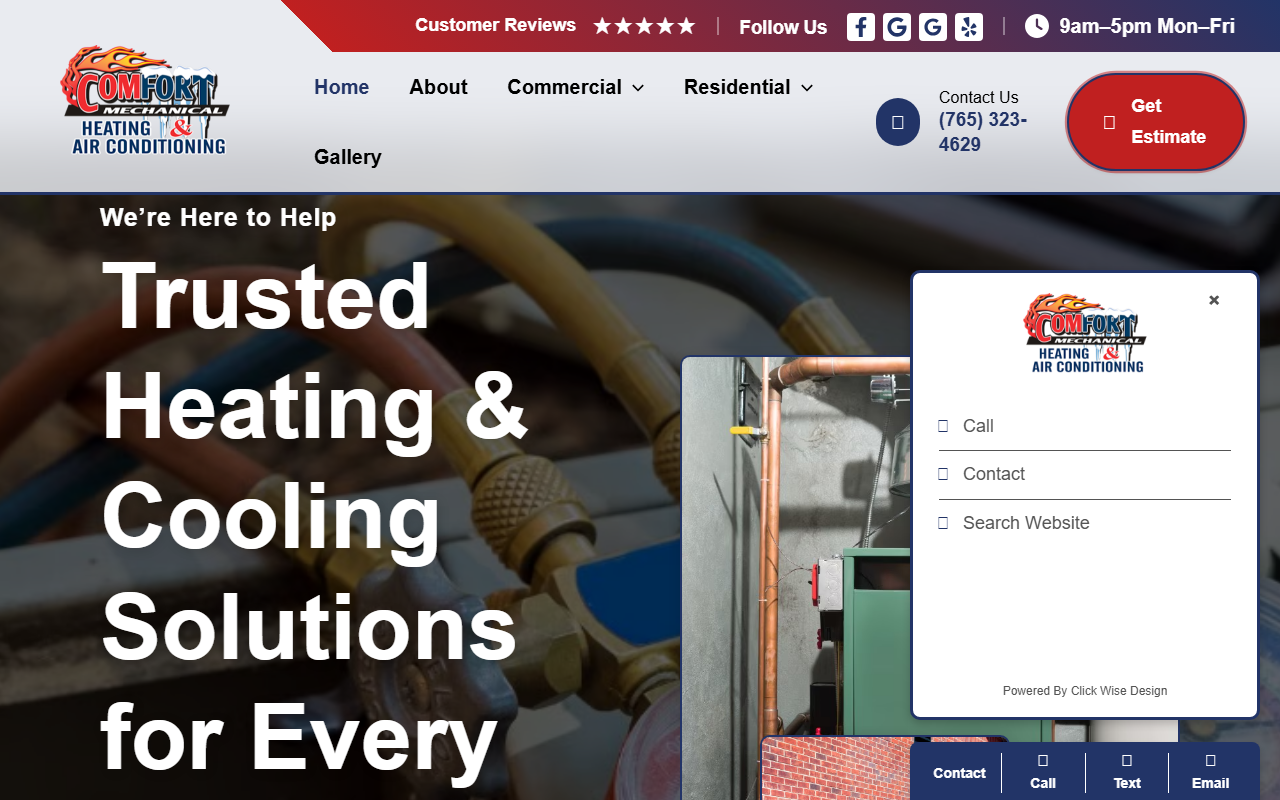Click the Text label in bottom bar
Screen dimensions: 1280x800
(1127, 783)
